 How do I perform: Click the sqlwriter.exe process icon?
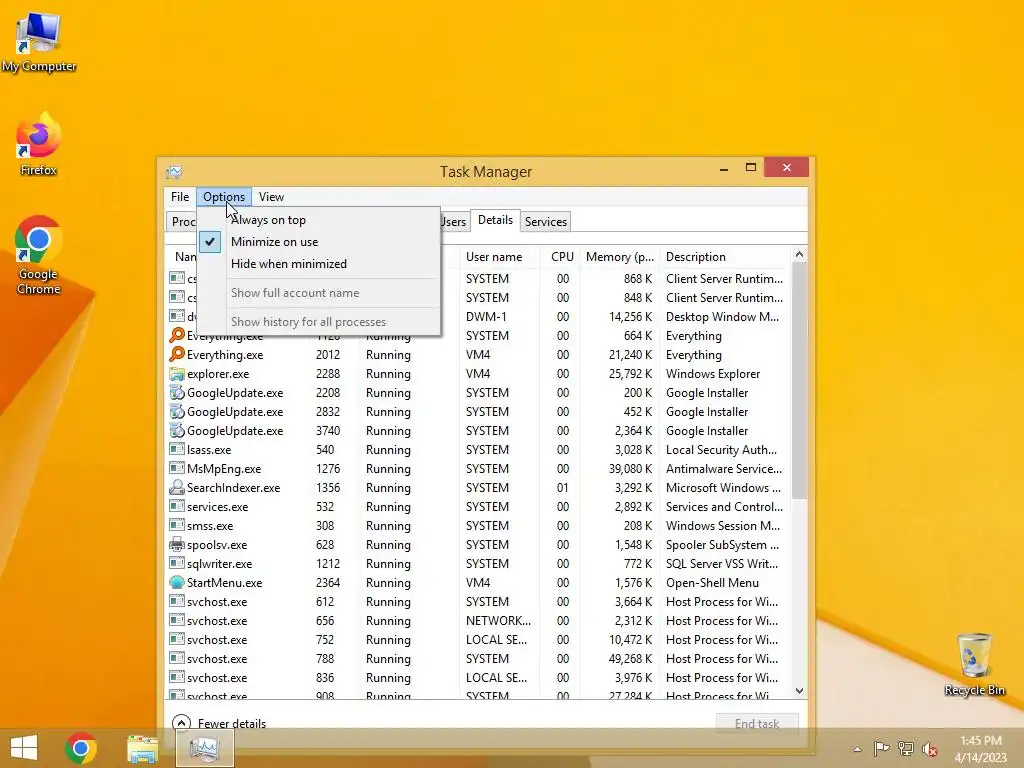pos(176,563)
